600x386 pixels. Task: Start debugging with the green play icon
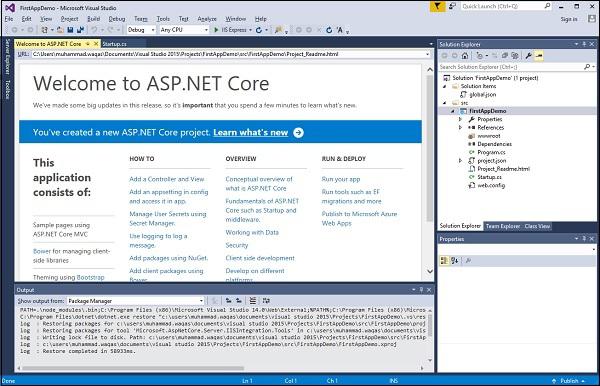(x=216, y=30)
